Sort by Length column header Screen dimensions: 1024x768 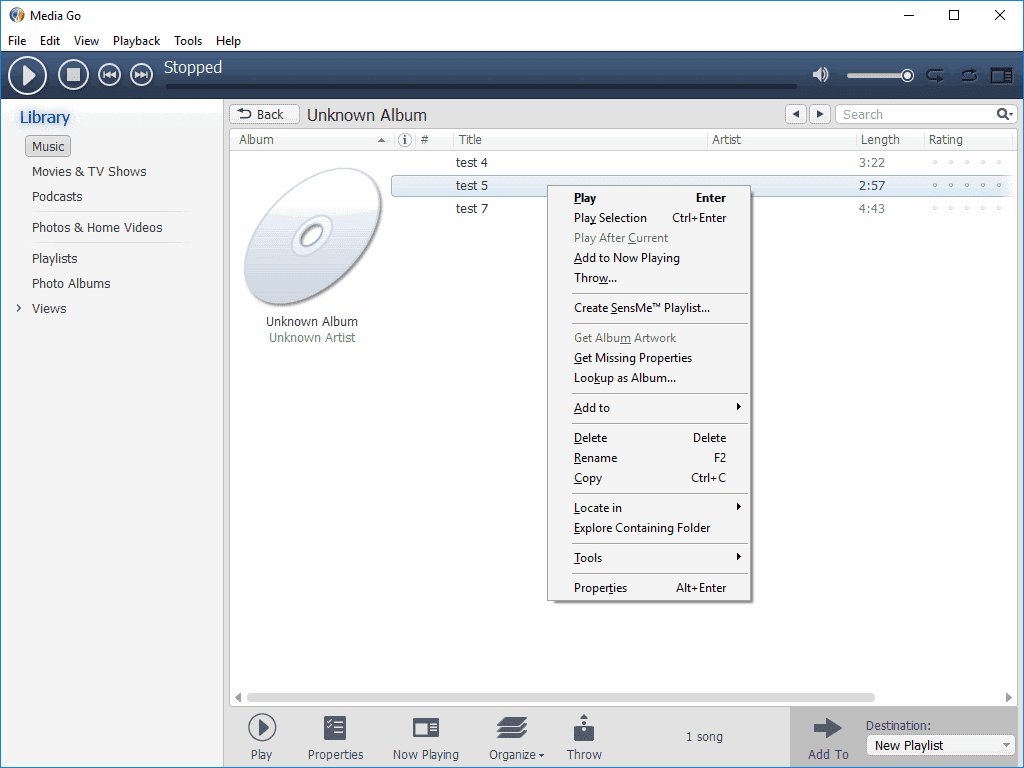(x=889, y=140)
